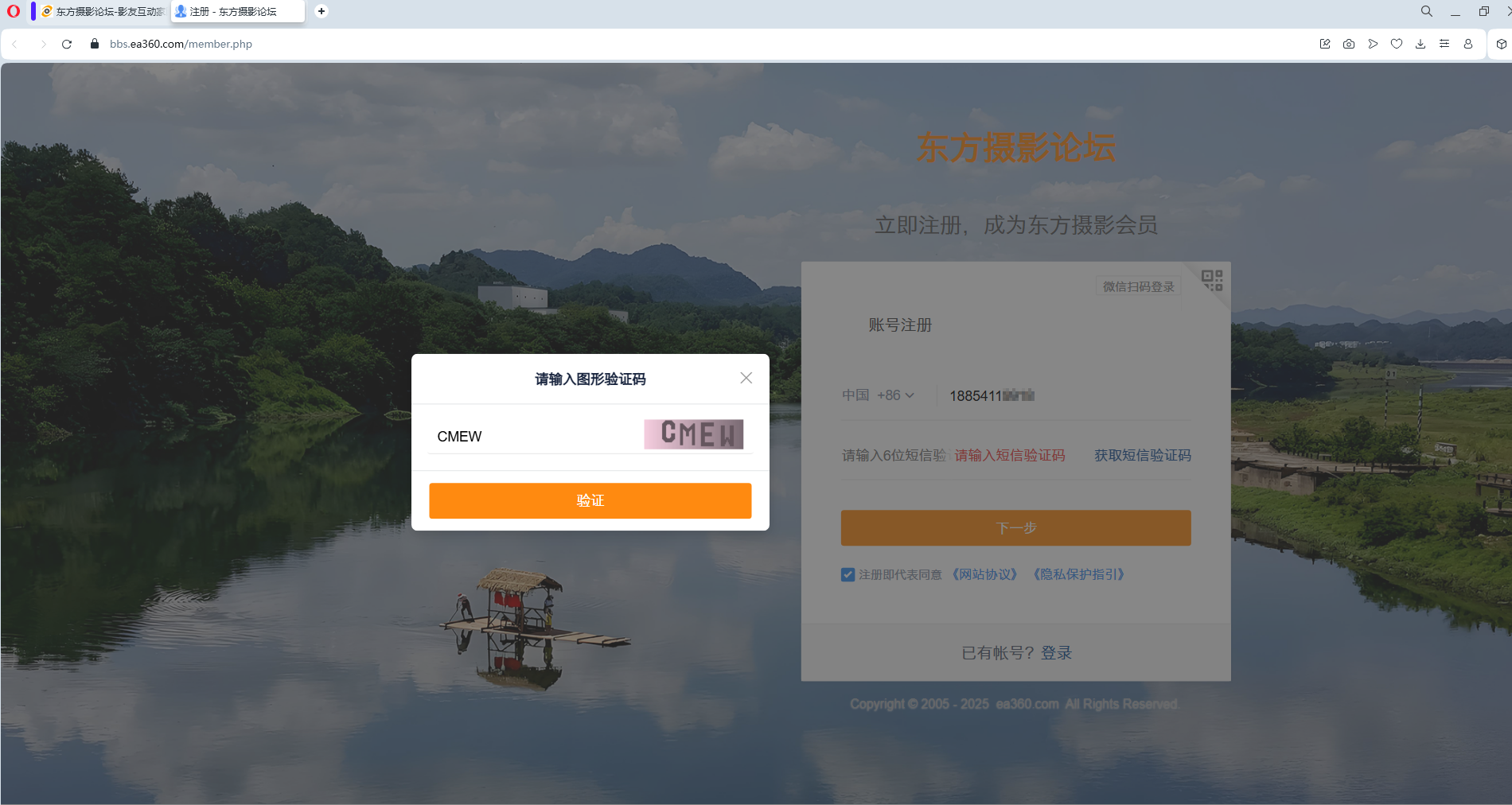Image resolution: width=1512 pixels, height=805 pixels.
Task: Toggle the registration agreement checkbox
Action: pyautogui.click(x=848, y=575)
